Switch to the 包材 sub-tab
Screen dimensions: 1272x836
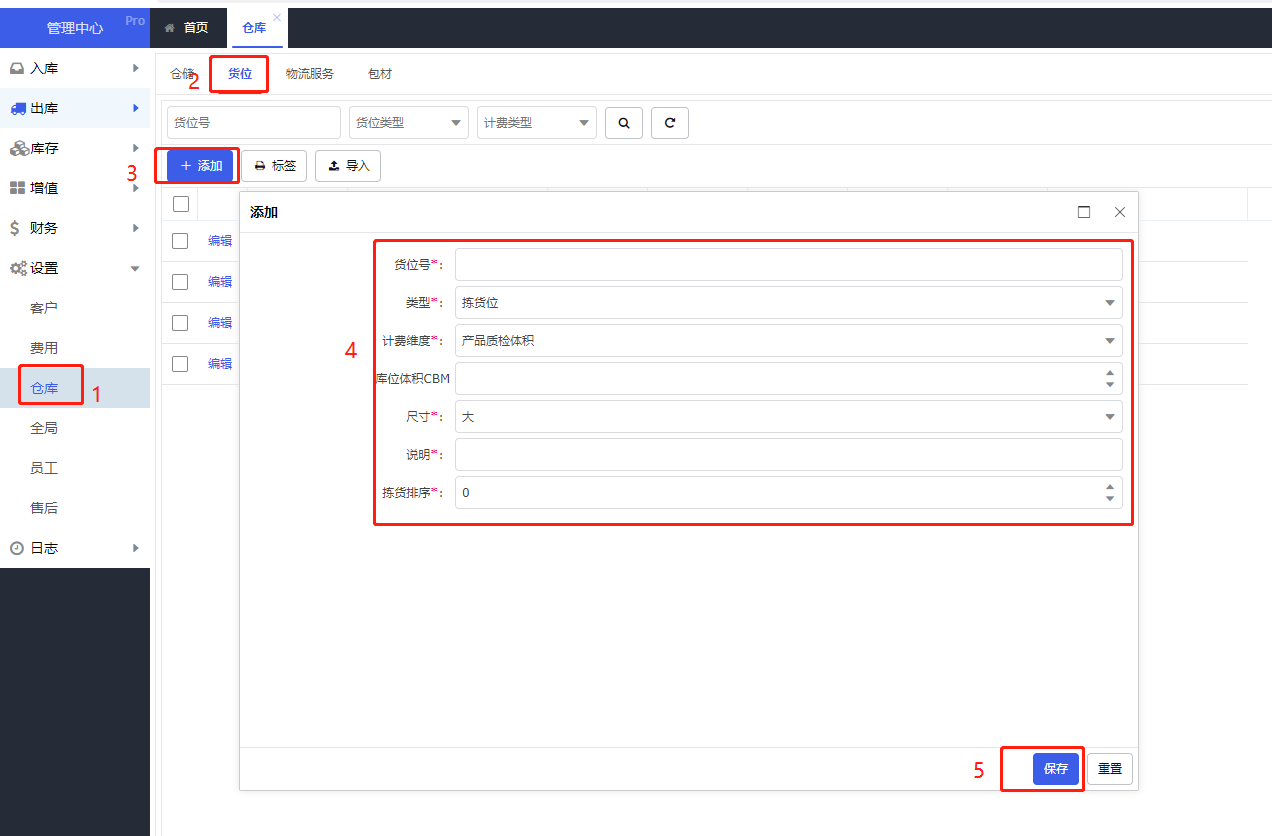click(380, 74)
